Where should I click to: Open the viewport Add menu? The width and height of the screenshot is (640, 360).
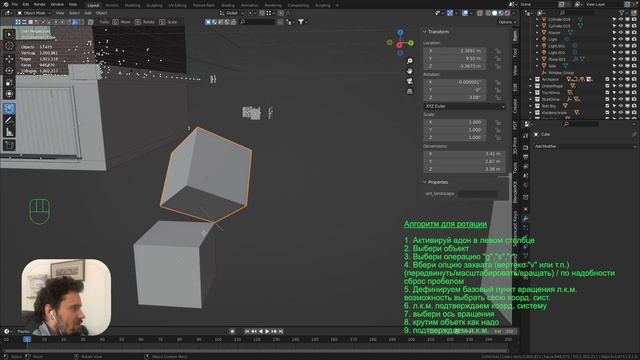(x=88, y=13)
